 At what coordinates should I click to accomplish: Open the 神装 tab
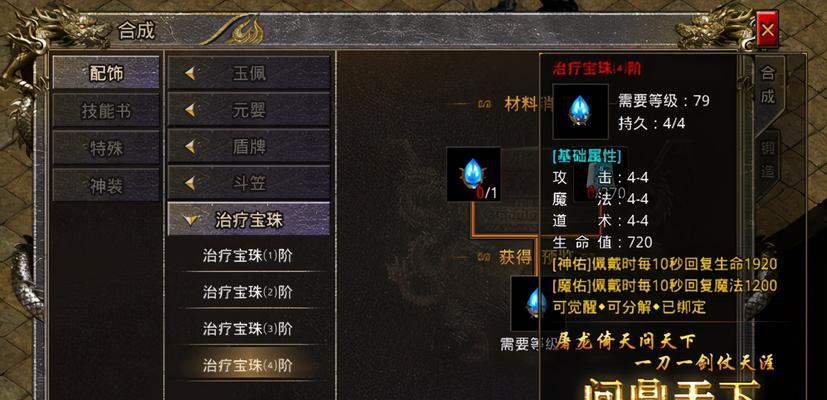click(x=106, y=185)
